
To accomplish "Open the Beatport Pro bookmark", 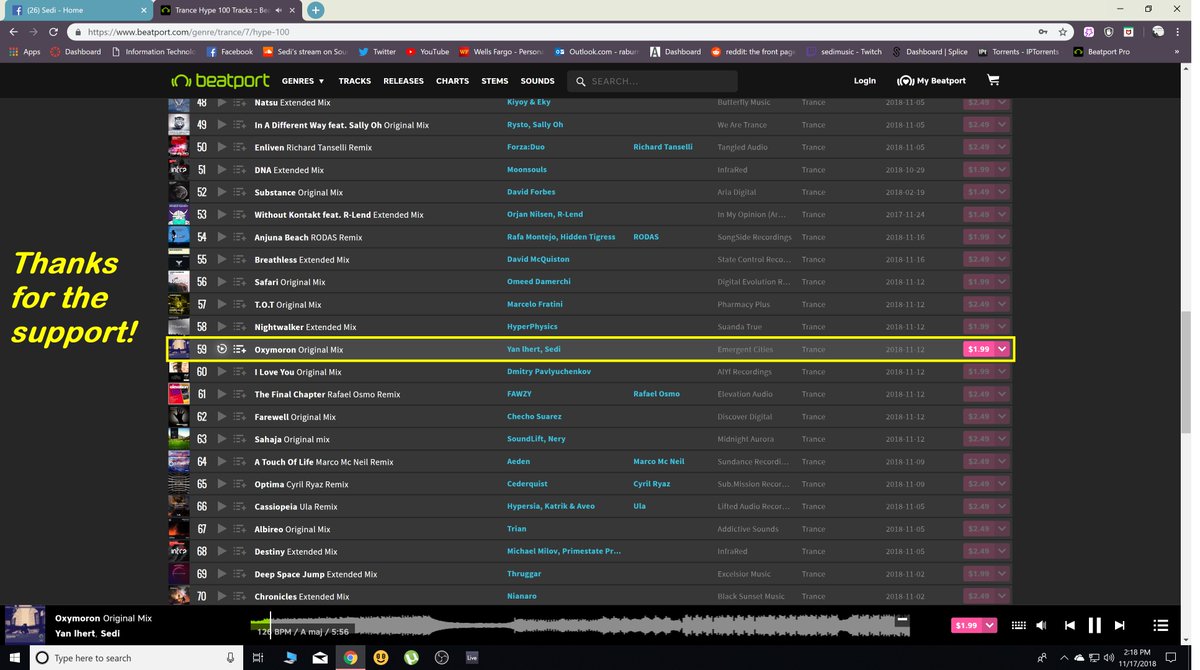I will point(1100,52).
